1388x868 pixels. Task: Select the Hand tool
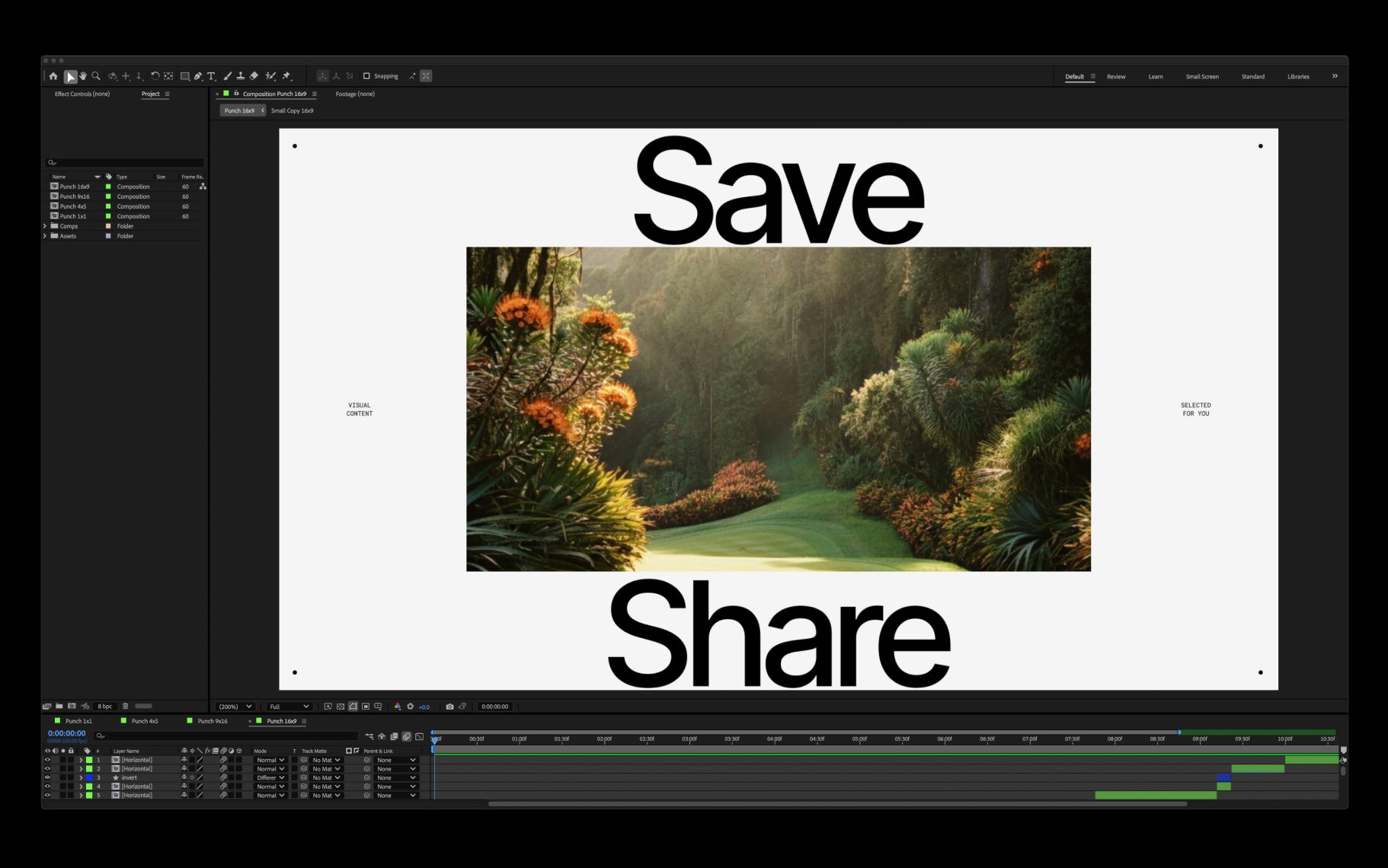pos(83,76)
